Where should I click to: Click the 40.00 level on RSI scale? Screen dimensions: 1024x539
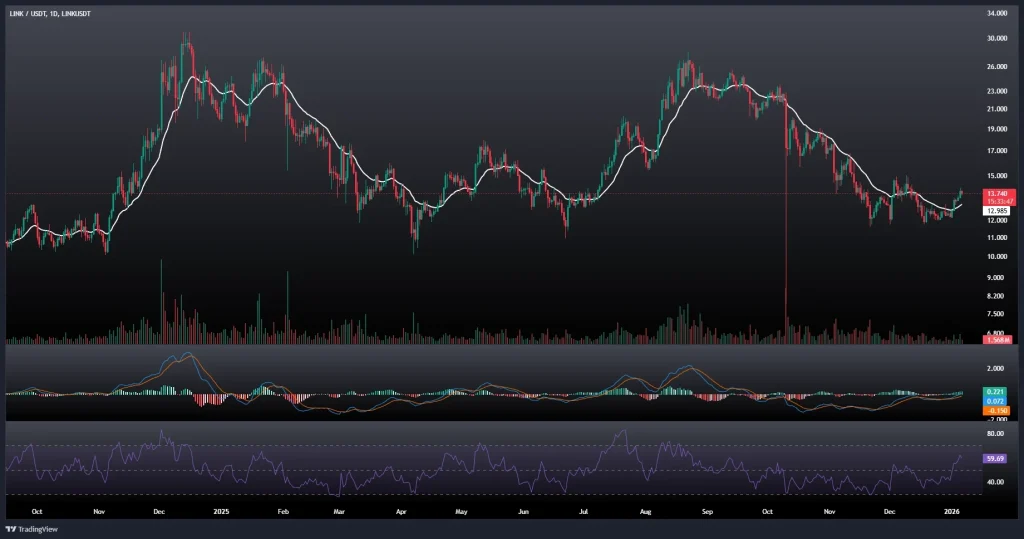pyautogui.click(x=996, y=482)
